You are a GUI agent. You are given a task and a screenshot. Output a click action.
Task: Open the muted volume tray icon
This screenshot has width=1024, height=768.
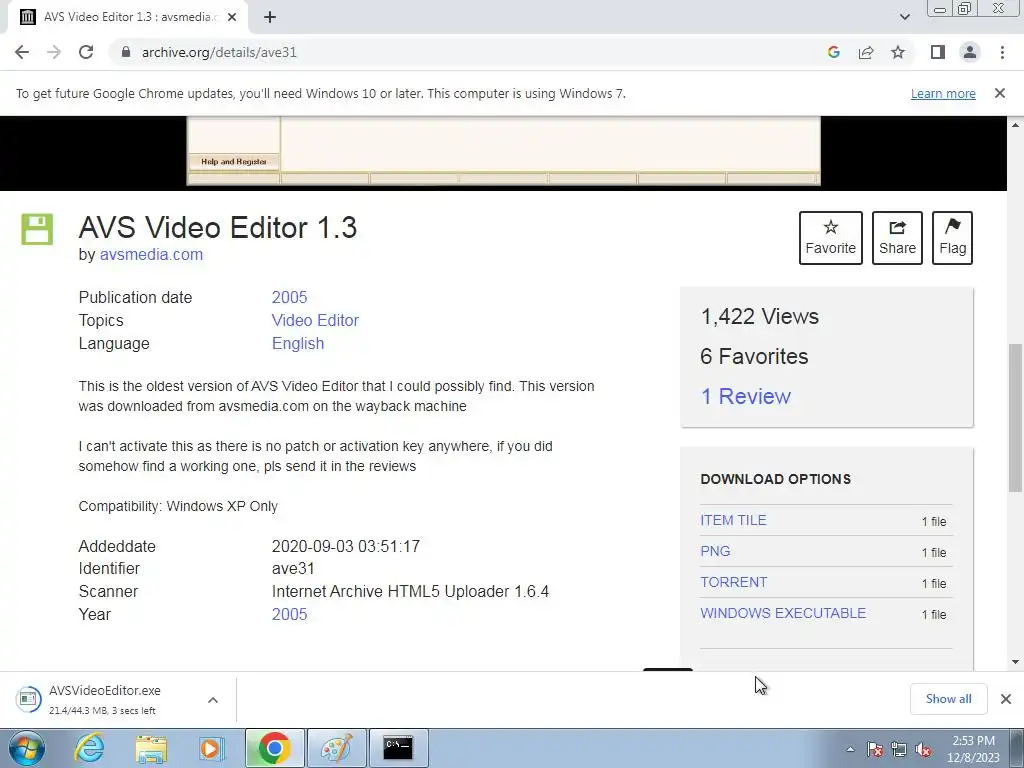point(923,749)
